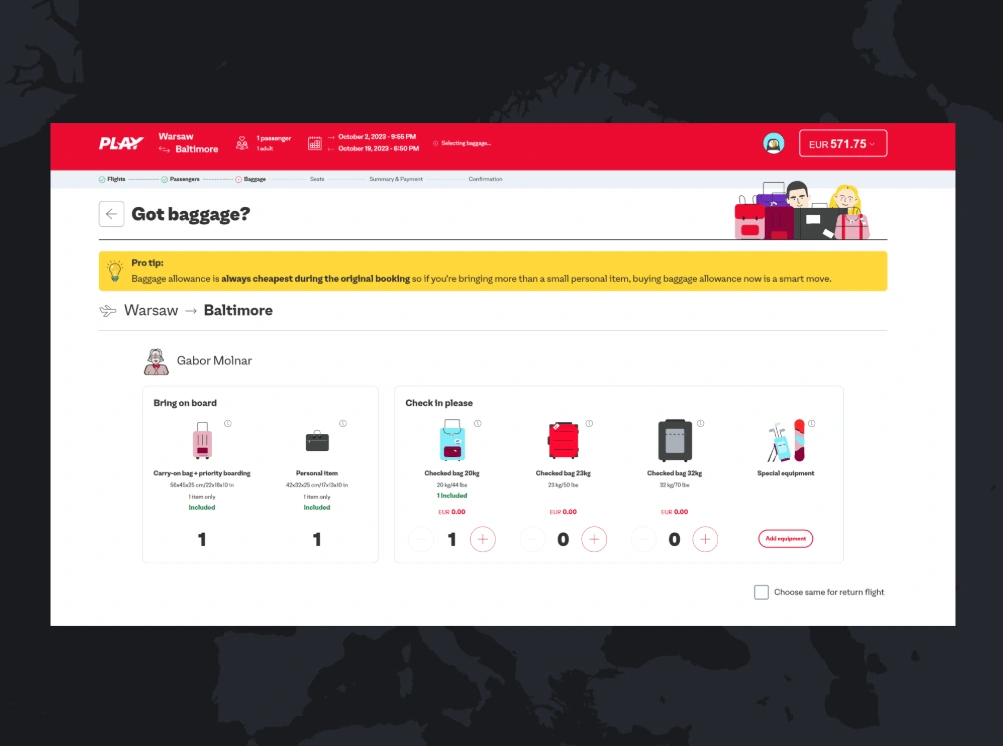
Task: Open the user profile avatar
Action: coord(773,143)
